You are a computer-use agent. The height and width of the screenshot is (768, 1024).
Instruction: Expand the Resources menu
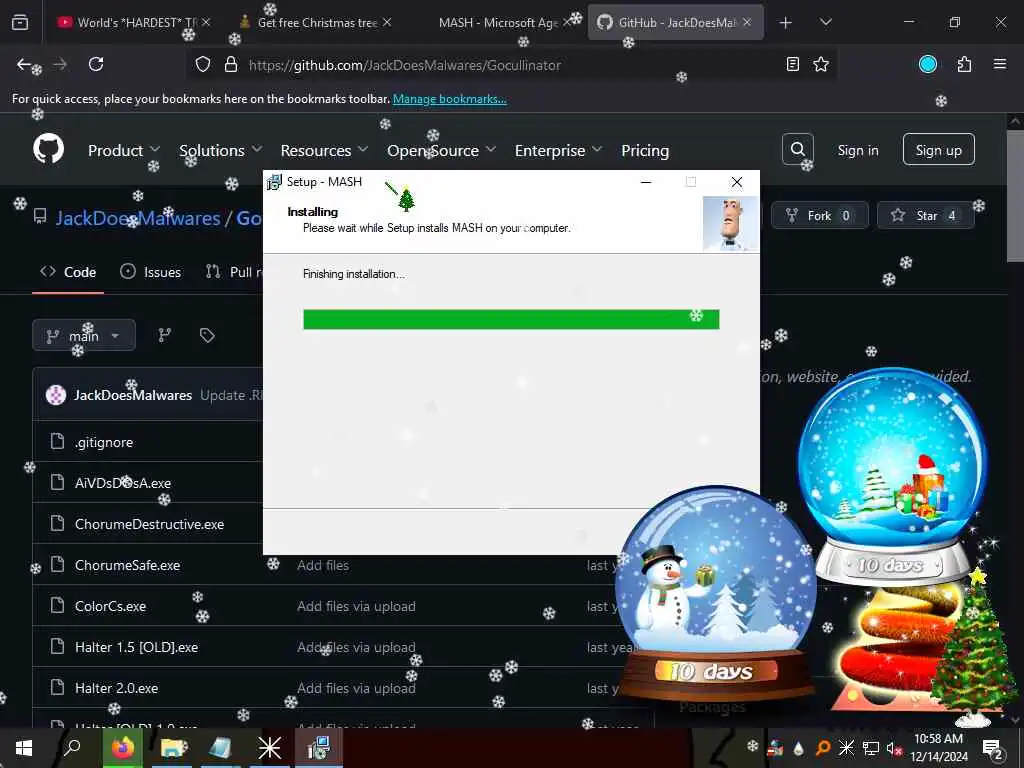tap(325, 150)
